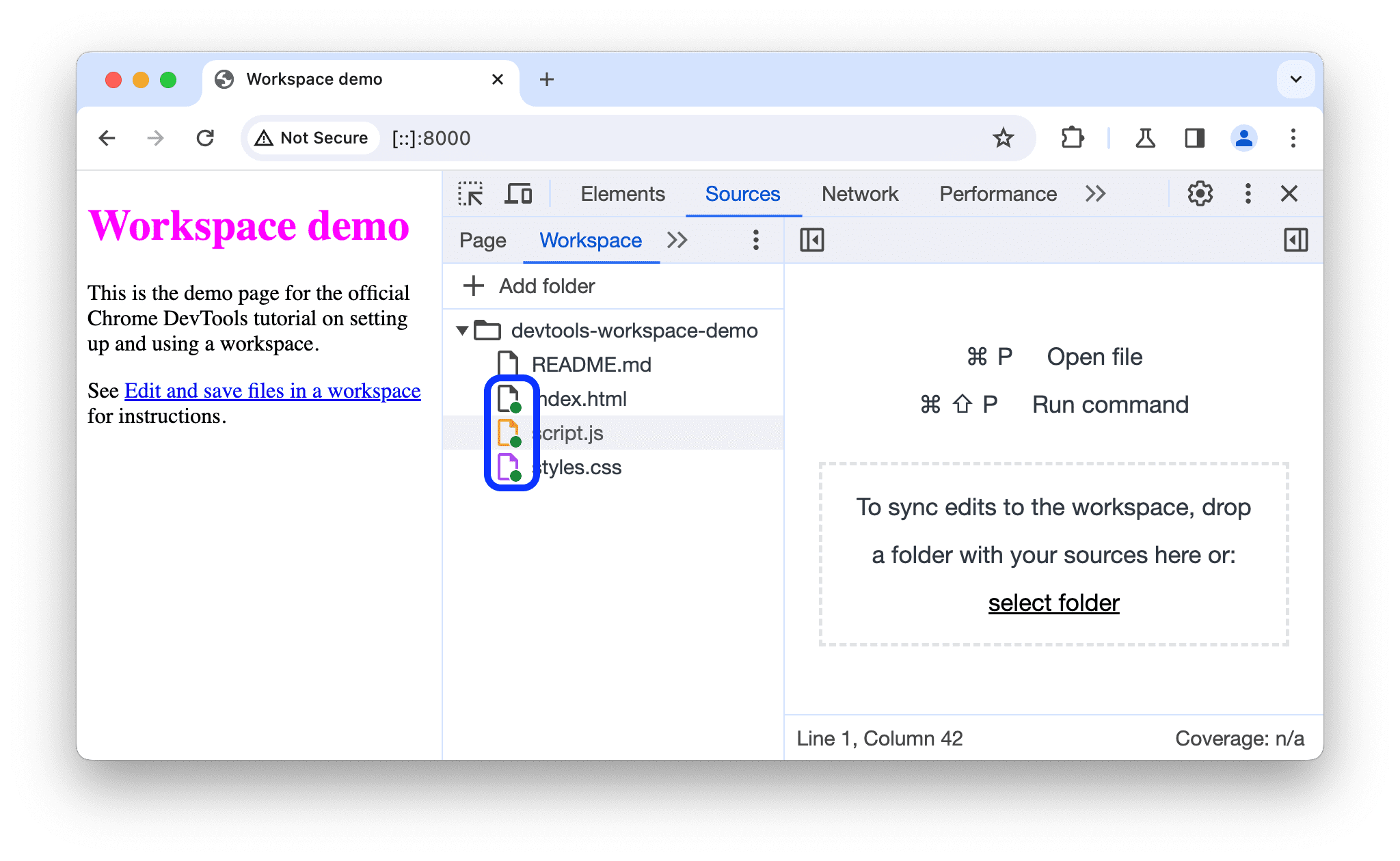Click the inspect element cursor icon
This screenshot has height=861, width=1400.
click(471, 194)
